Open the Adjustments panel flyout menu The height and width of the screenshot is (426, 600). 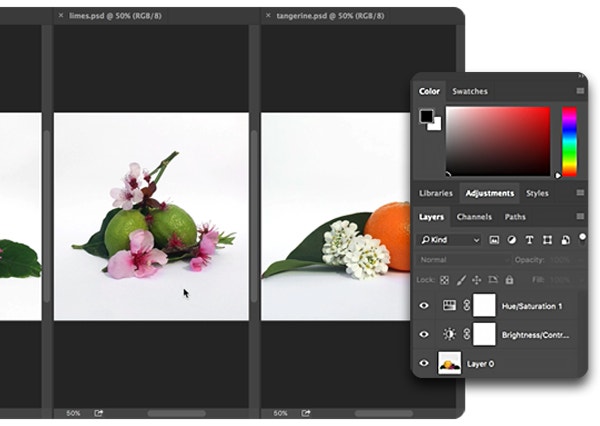pyautogui.click(x=580, y=193)
